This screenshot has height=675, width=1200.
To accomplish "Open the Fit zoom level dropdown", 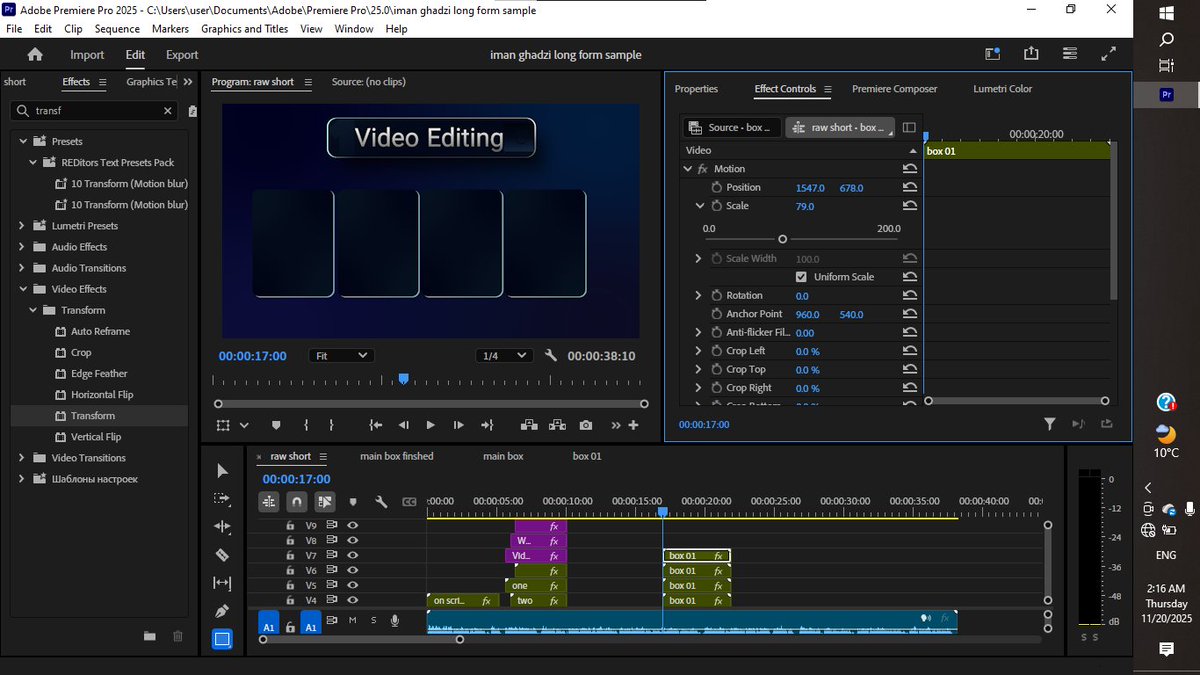I will tap(341, 354).
